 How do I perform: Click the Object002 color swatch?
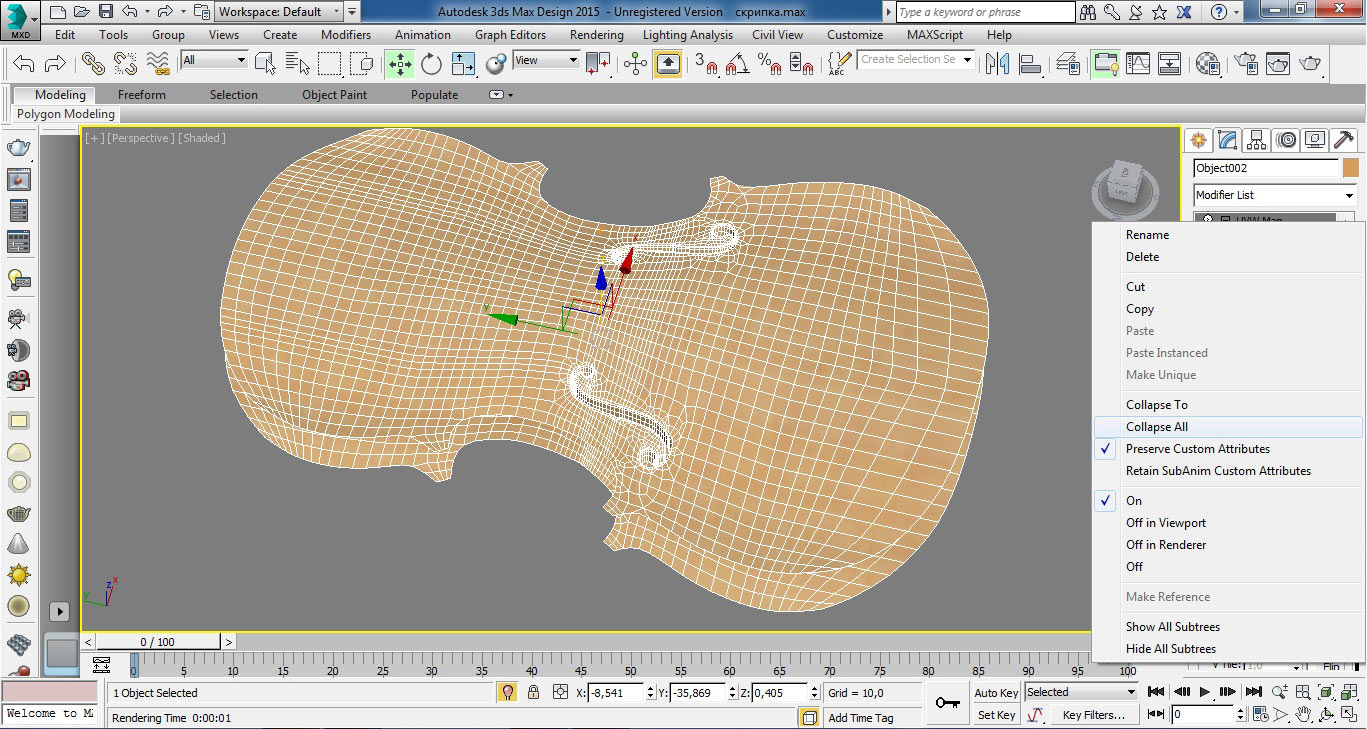1351,168
